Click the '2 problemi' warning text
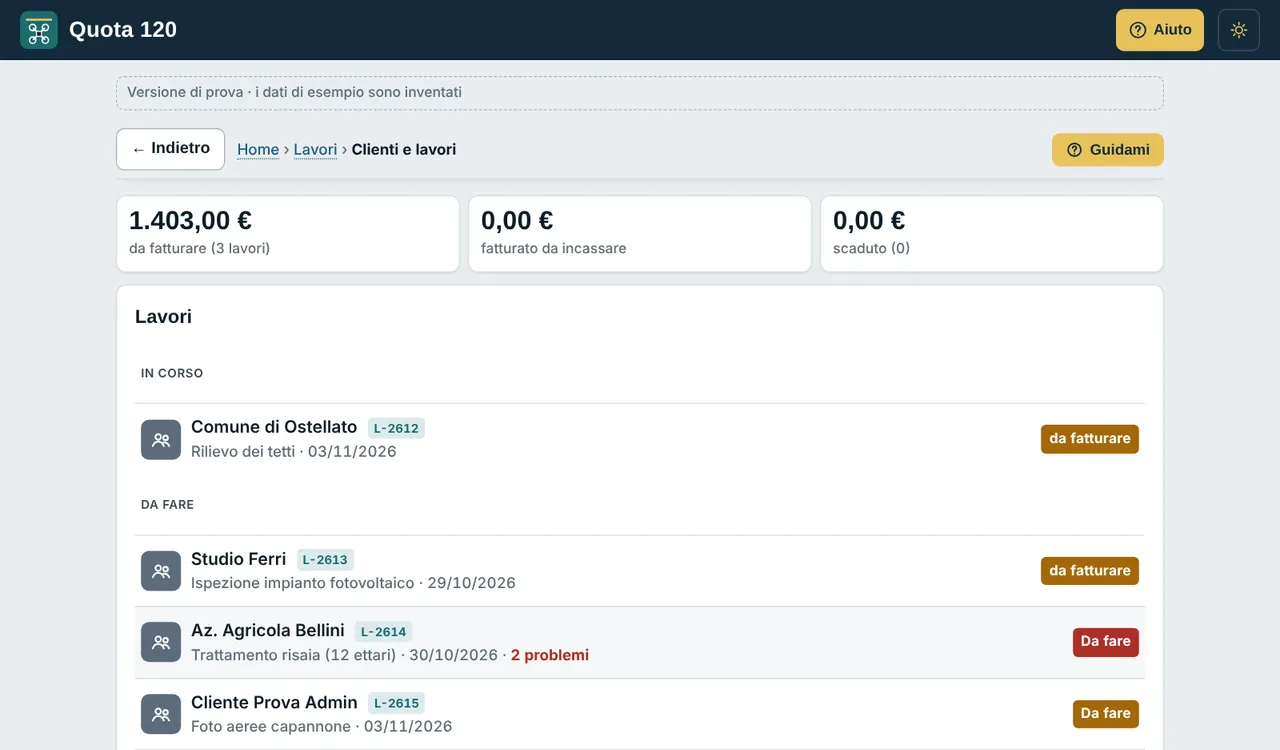Screen dimensions: 1280x750 [x=550, y=655]
